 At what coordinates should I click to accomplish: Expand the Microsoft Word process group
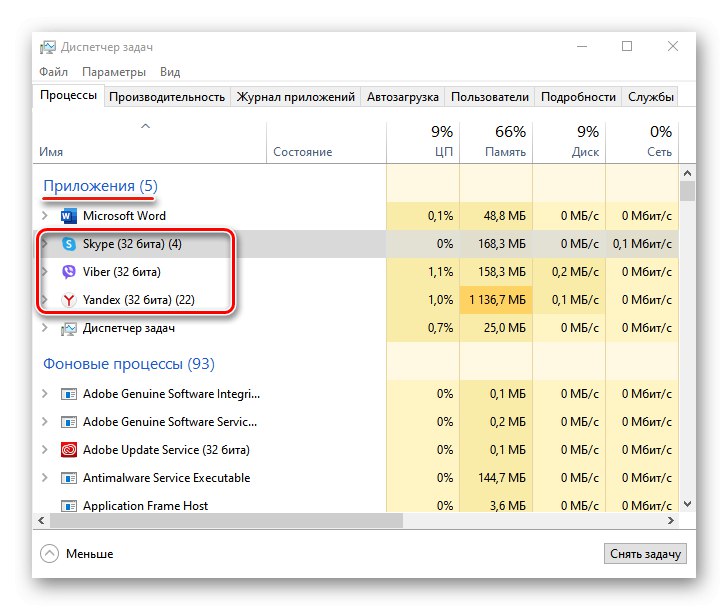pos(45,216)
